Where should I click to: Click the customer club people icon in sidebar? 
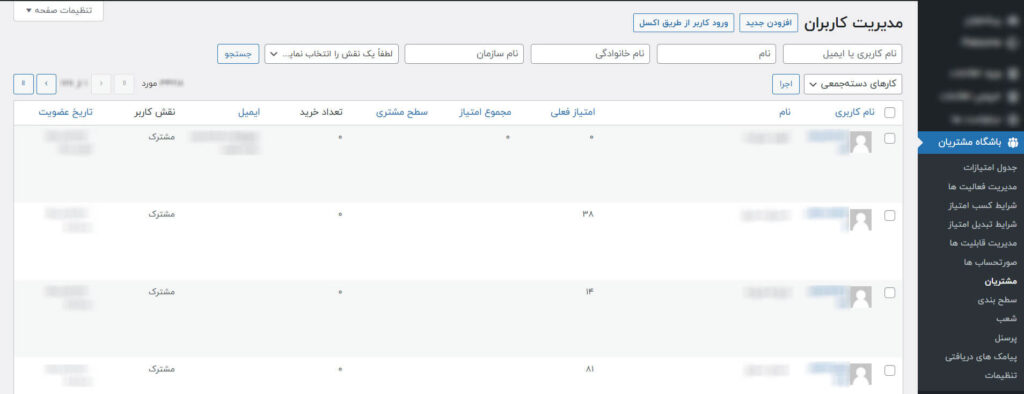tap(1013, 142)
